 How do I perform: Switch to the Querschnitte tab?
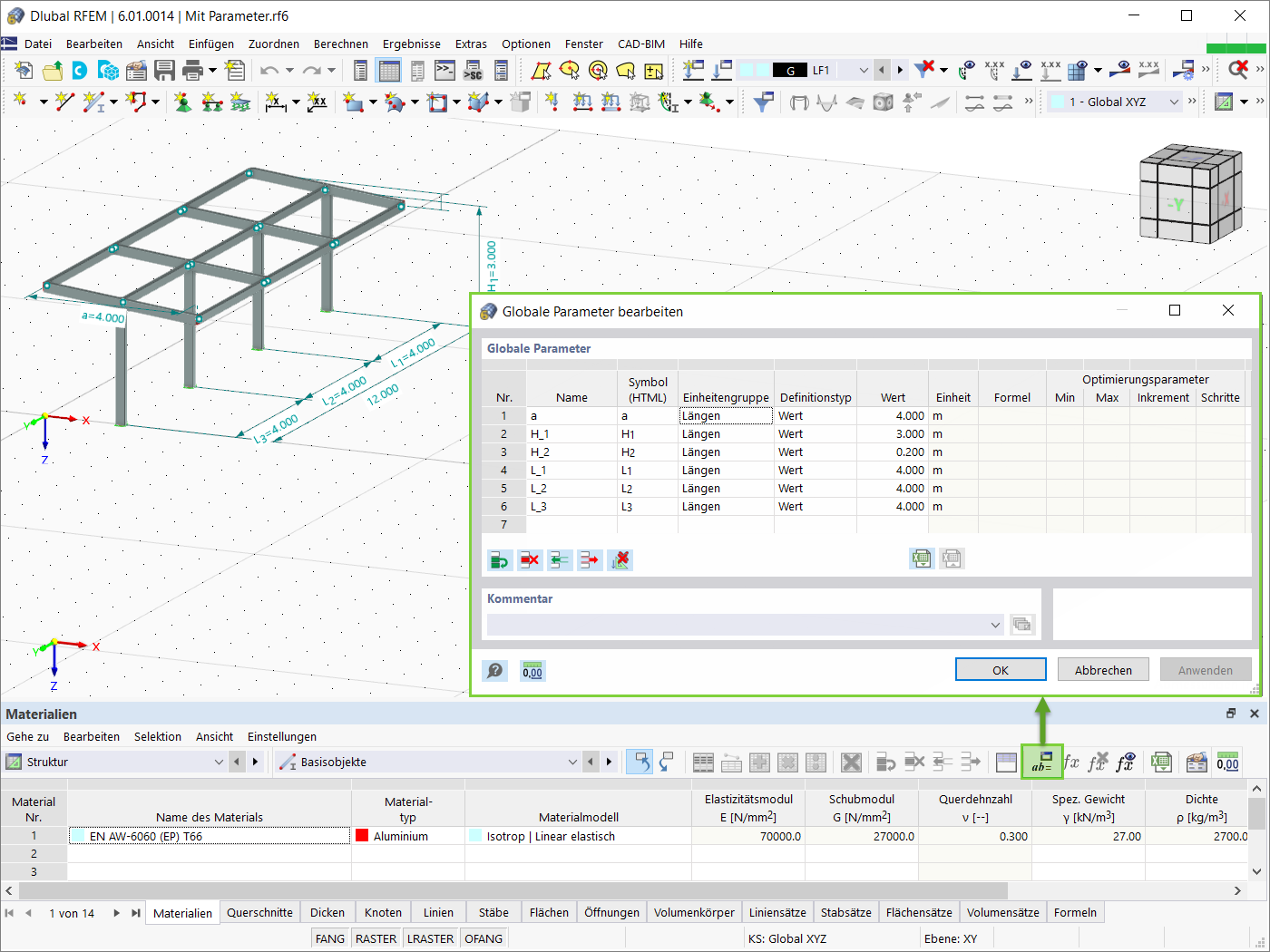coord(259,912)
